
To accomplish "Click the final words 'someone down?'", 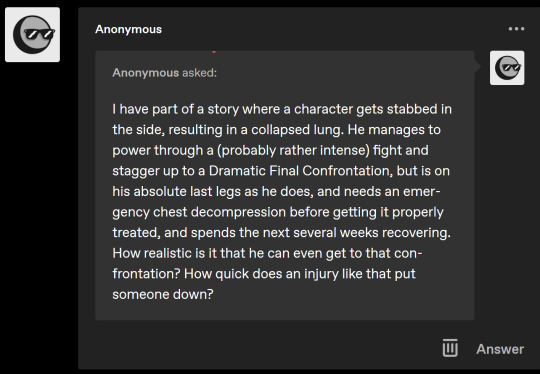I will [163, 294].
